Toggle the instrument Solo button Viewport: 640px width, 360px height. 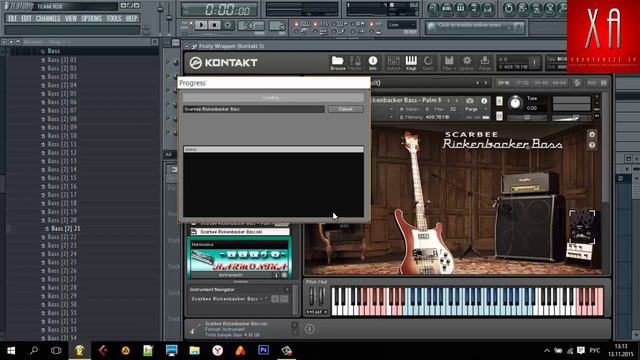coord(499,101)
